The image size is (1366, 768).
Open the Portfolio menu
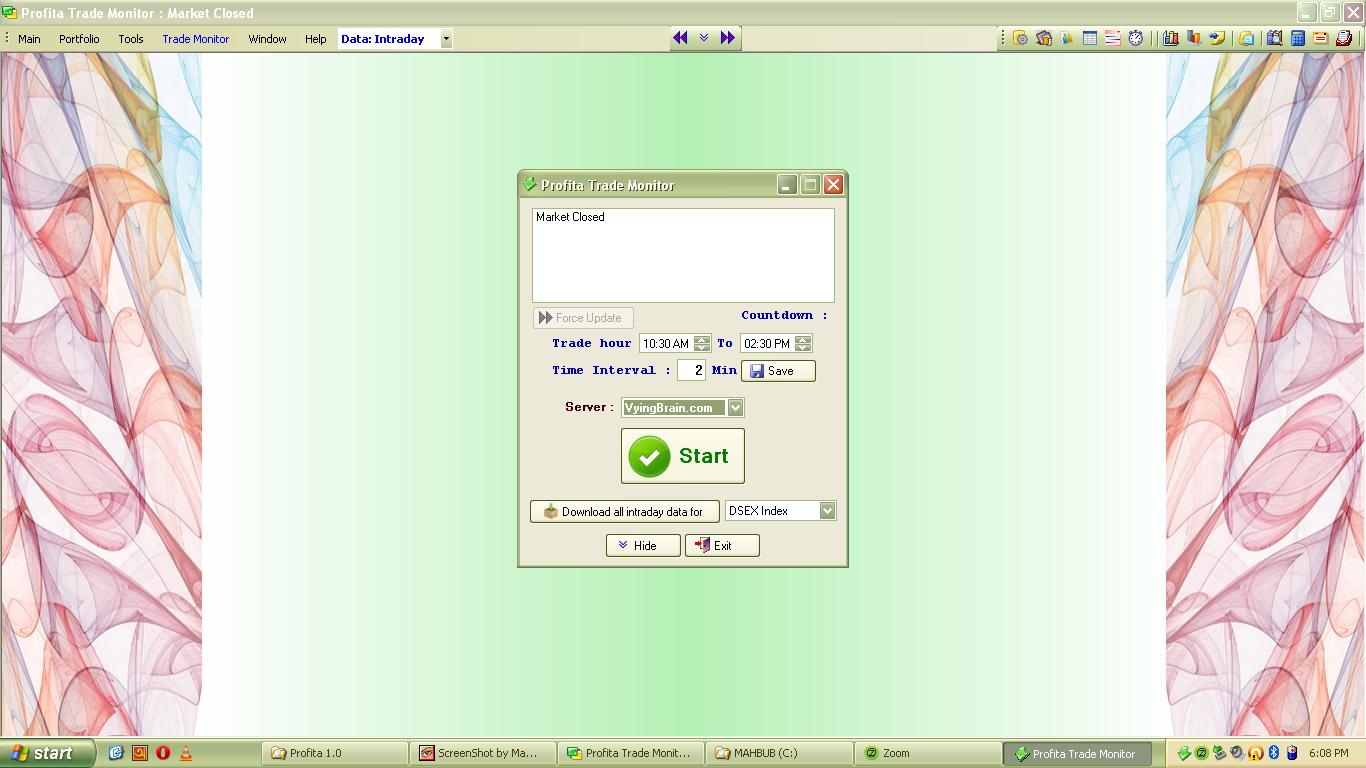(x=79, y=39)
